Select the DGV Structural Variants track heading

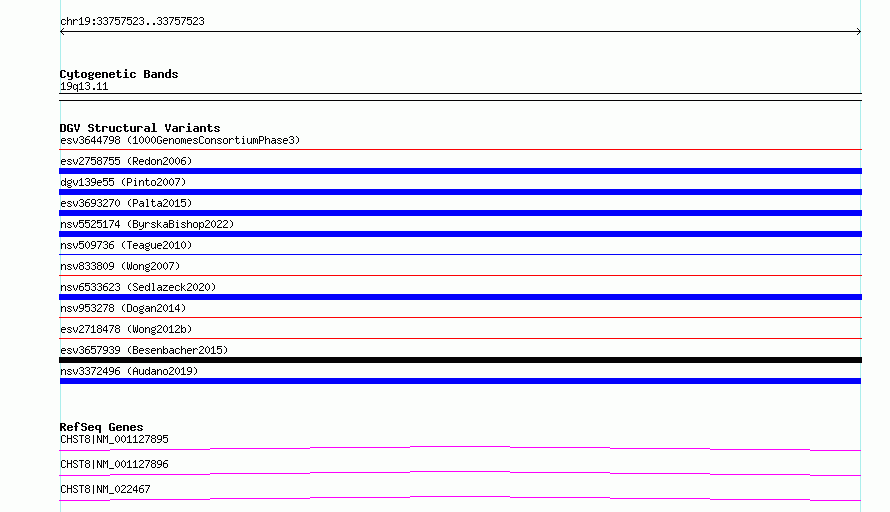(x=140, y=128)
